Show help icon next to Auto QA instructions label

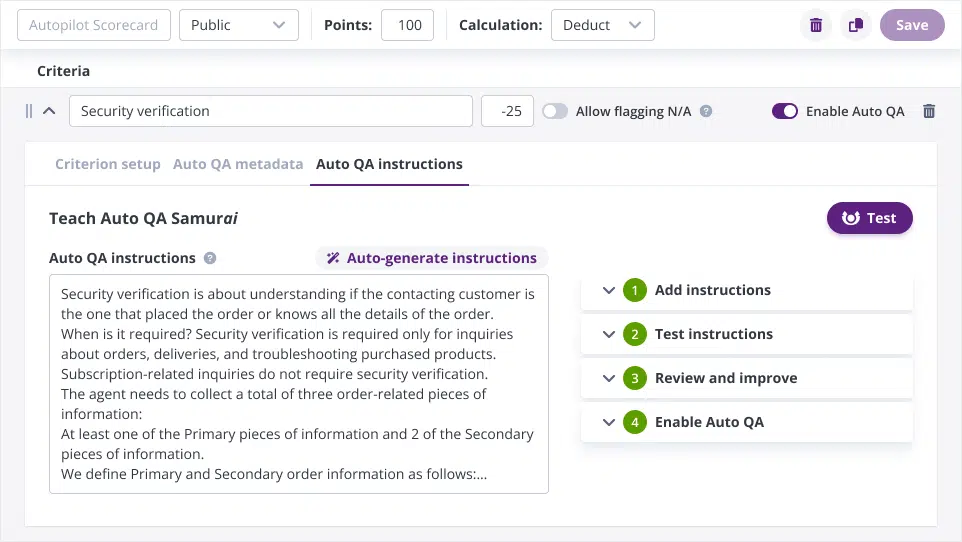(x=210, y=258)
